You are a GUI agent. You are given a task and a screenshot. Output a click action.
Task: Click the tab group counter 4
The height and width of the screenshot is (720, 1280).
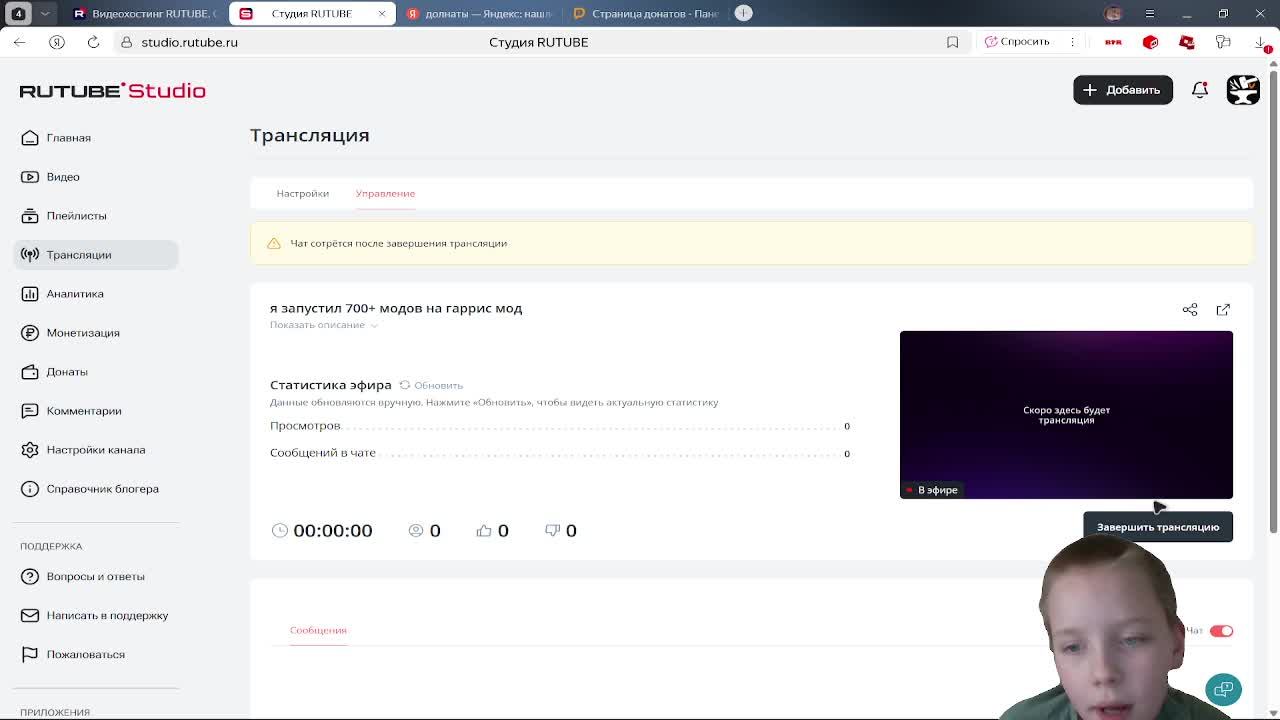coord(18,13)
